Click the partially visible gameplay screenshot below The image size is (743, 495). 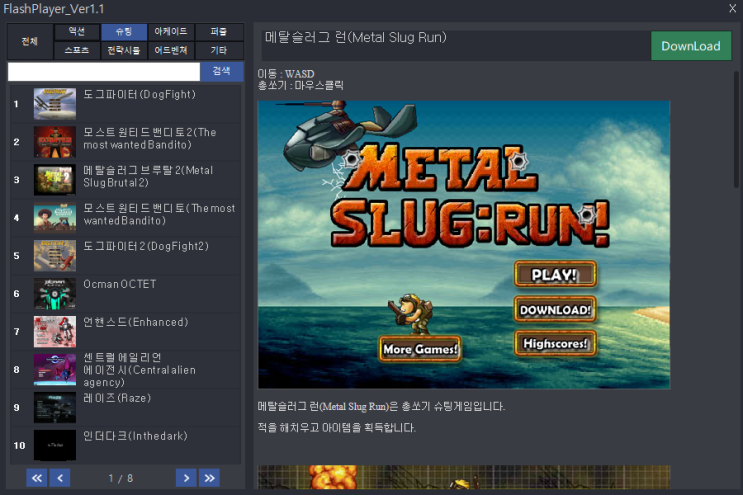coord(464,477)
